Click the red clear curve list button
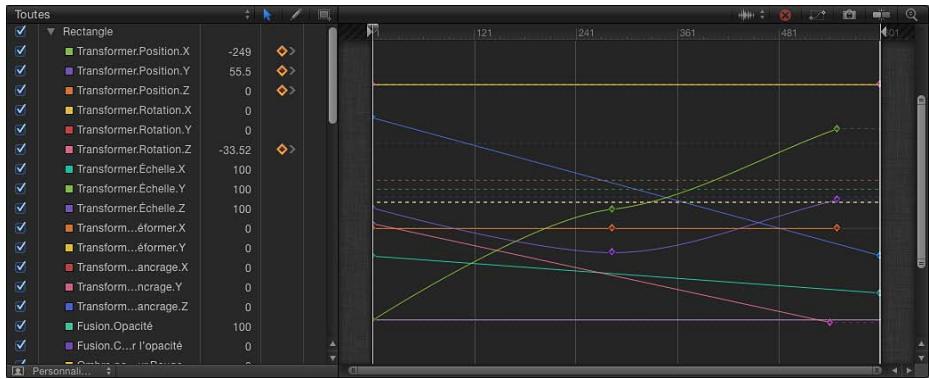 tap(785, 15)
